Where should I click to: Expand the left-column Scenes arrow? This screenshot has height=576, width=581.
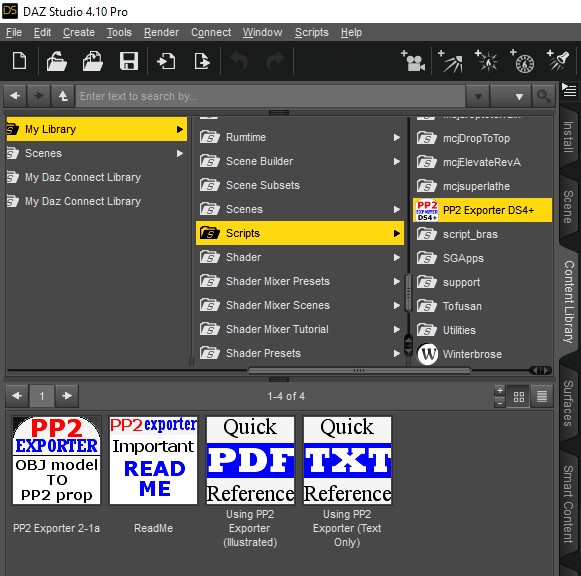[180, 153]
